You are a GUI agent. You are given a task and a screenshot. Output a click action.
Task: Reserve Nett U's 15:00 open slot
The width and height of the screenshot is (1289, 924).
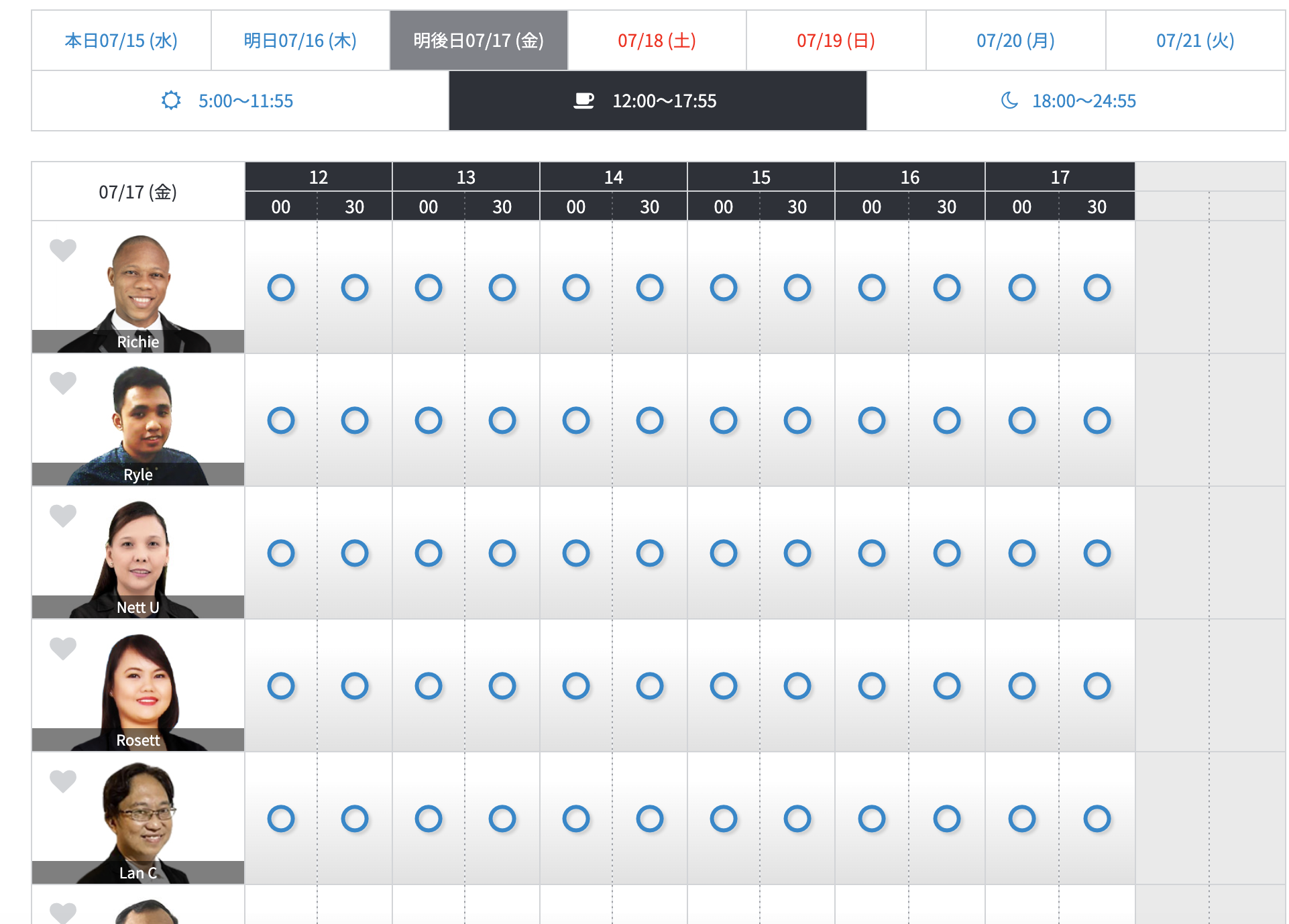(x=724, y=553)
